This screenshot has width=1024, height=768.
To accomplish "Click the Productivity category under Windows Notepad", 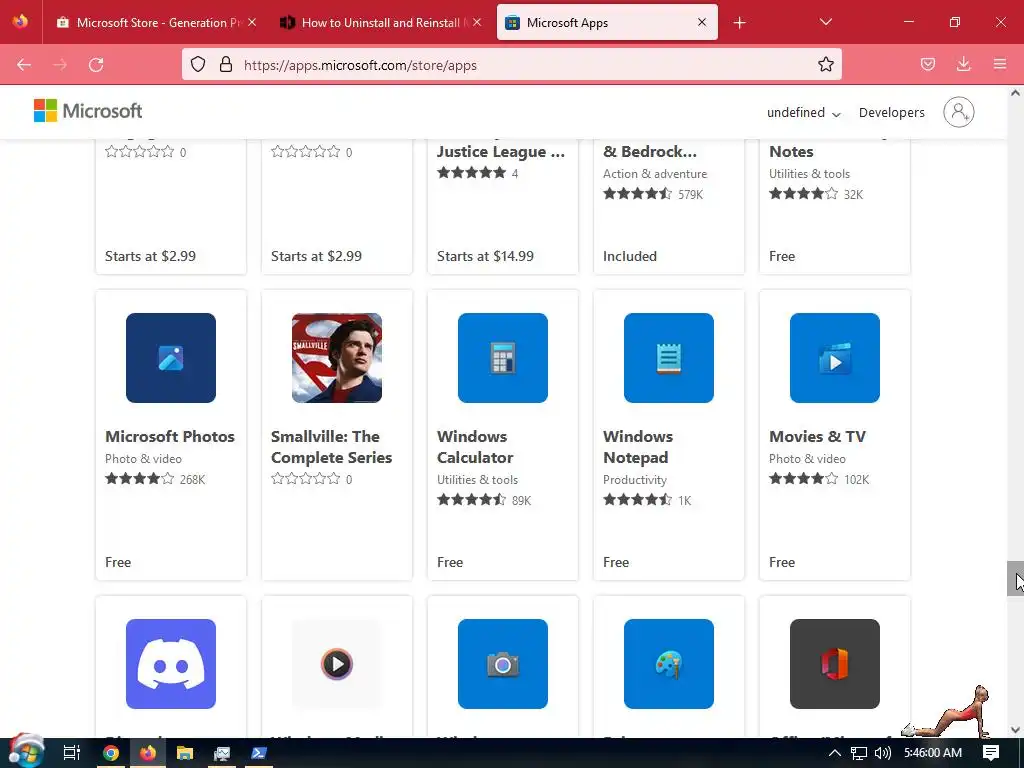I will 635,479.
